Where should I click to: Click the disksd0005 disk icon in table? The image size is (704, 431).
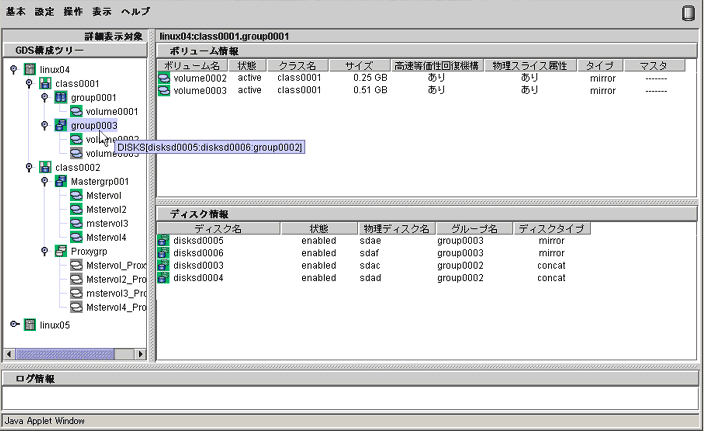point(164,240)
